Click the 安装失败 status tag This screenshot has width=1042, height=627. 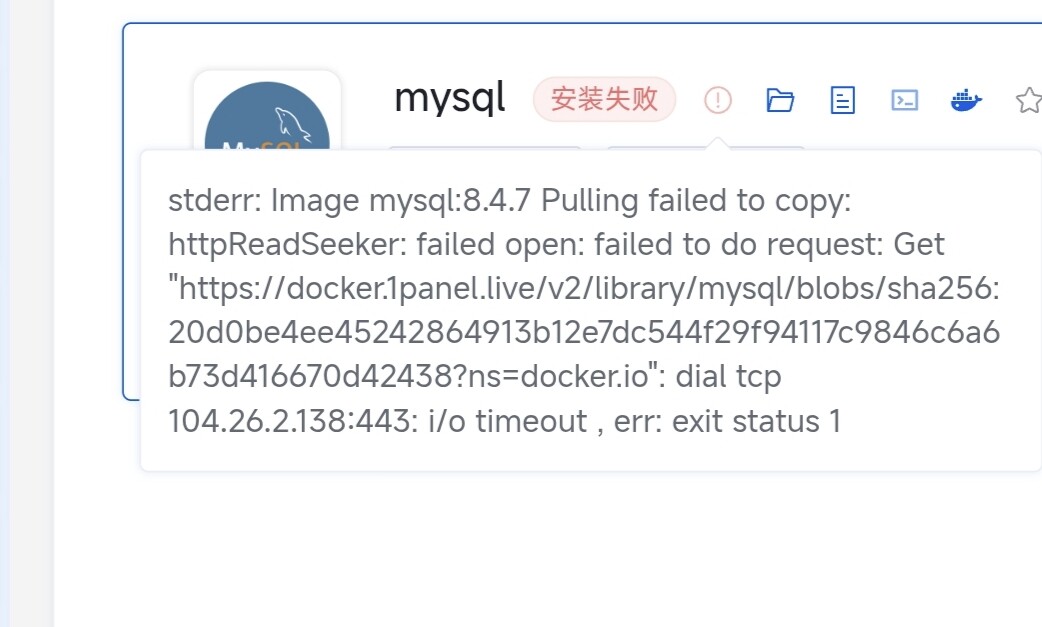[604, 99]
